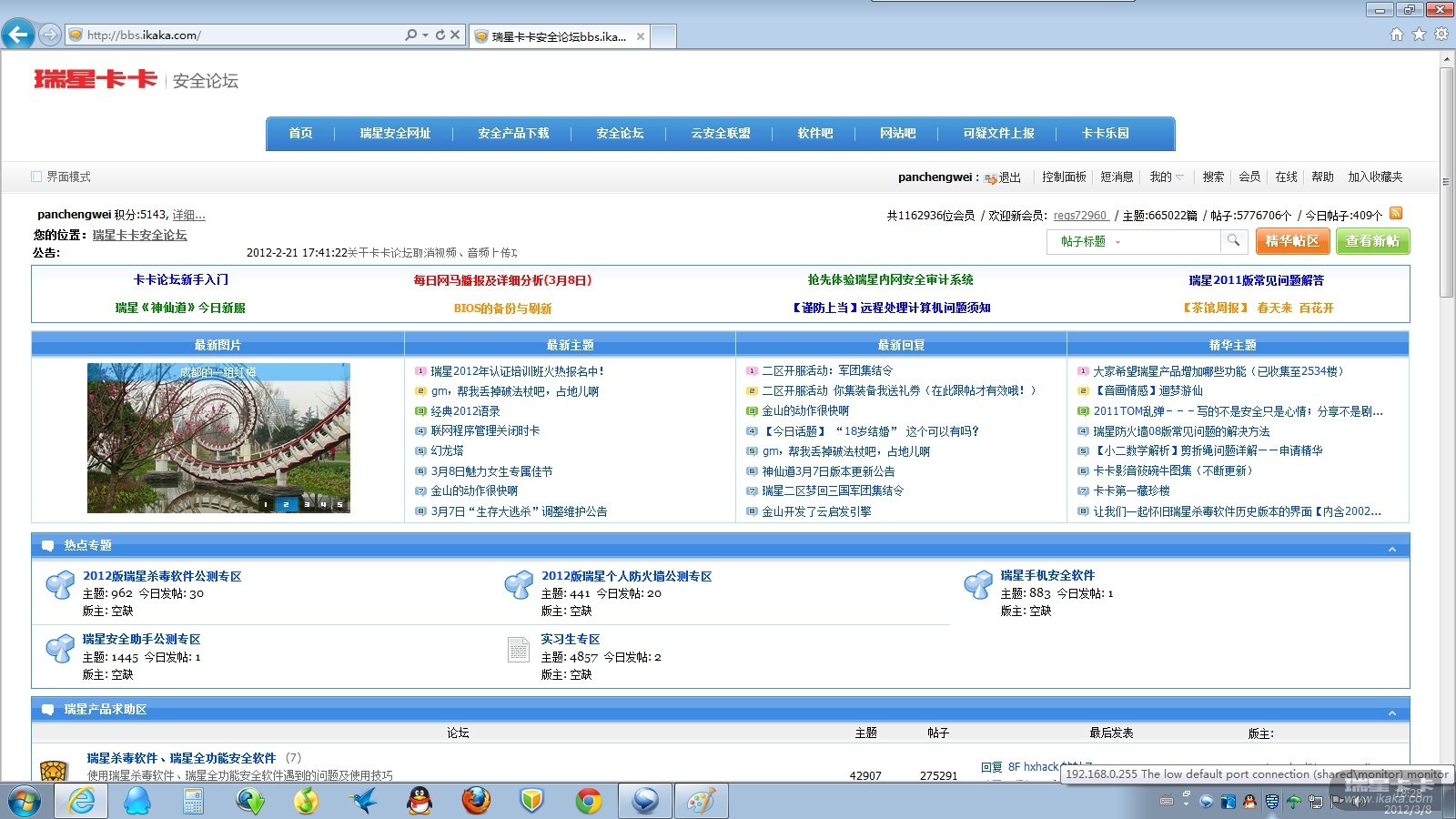Click the RSS feed icon

1396,214
